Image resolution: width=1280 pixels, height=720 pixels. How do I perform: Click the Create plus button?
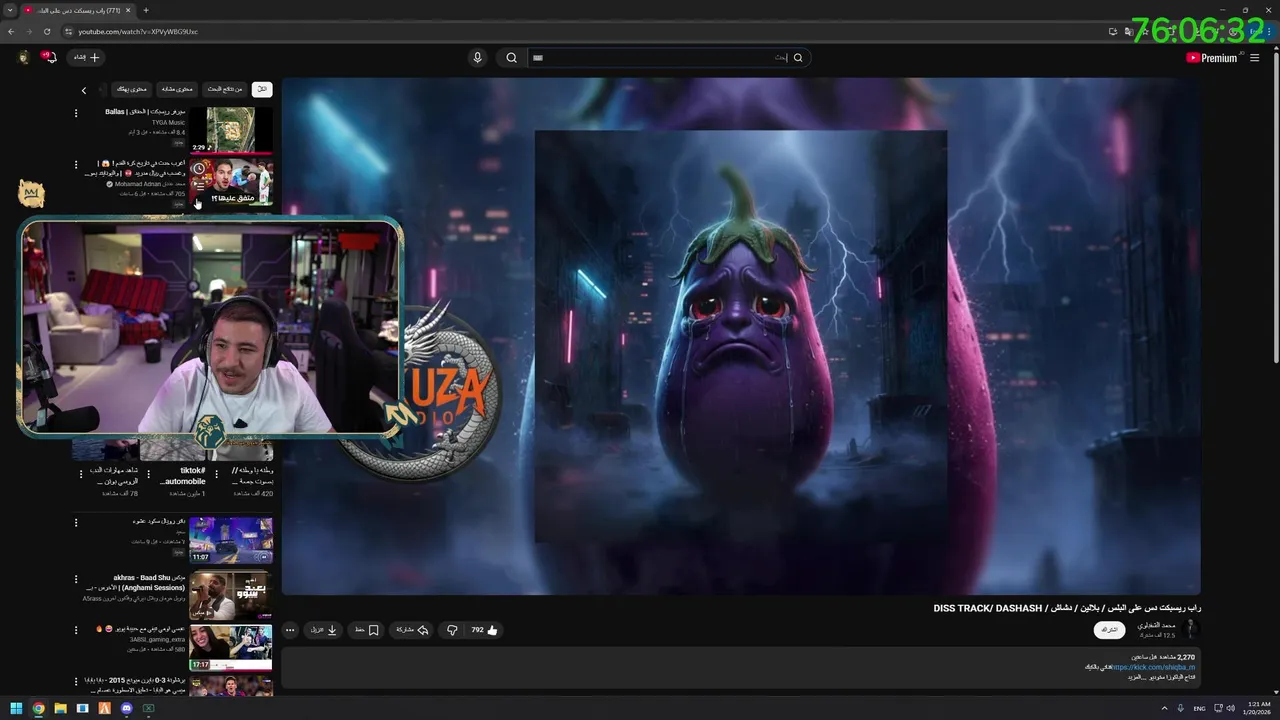[x=87, y=58]
